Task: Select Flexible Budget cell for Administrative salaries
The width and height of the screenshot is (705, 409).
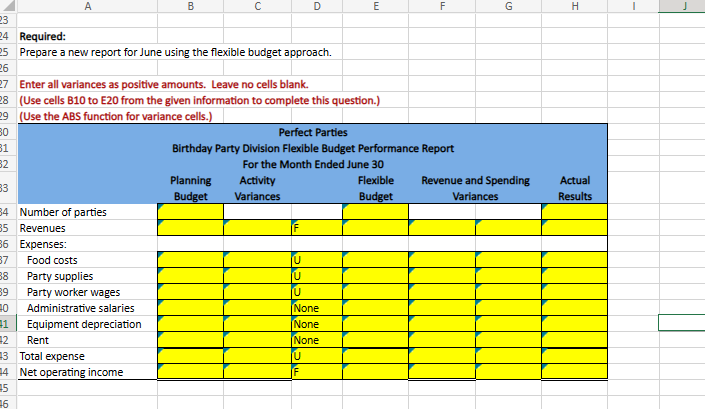Action: pyautogui.click(x=375, y=308)
